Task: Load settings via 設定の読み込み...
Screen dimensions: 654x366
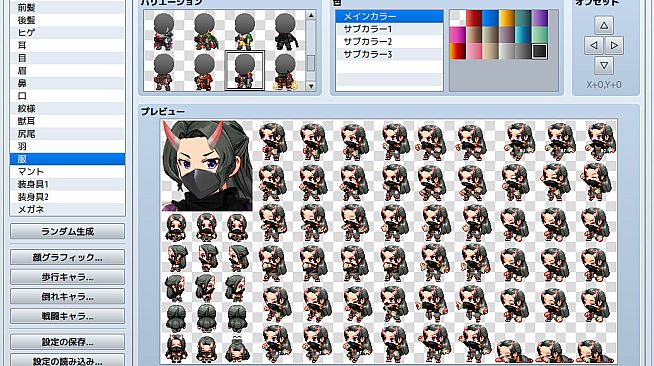Action: coord(67,360)
